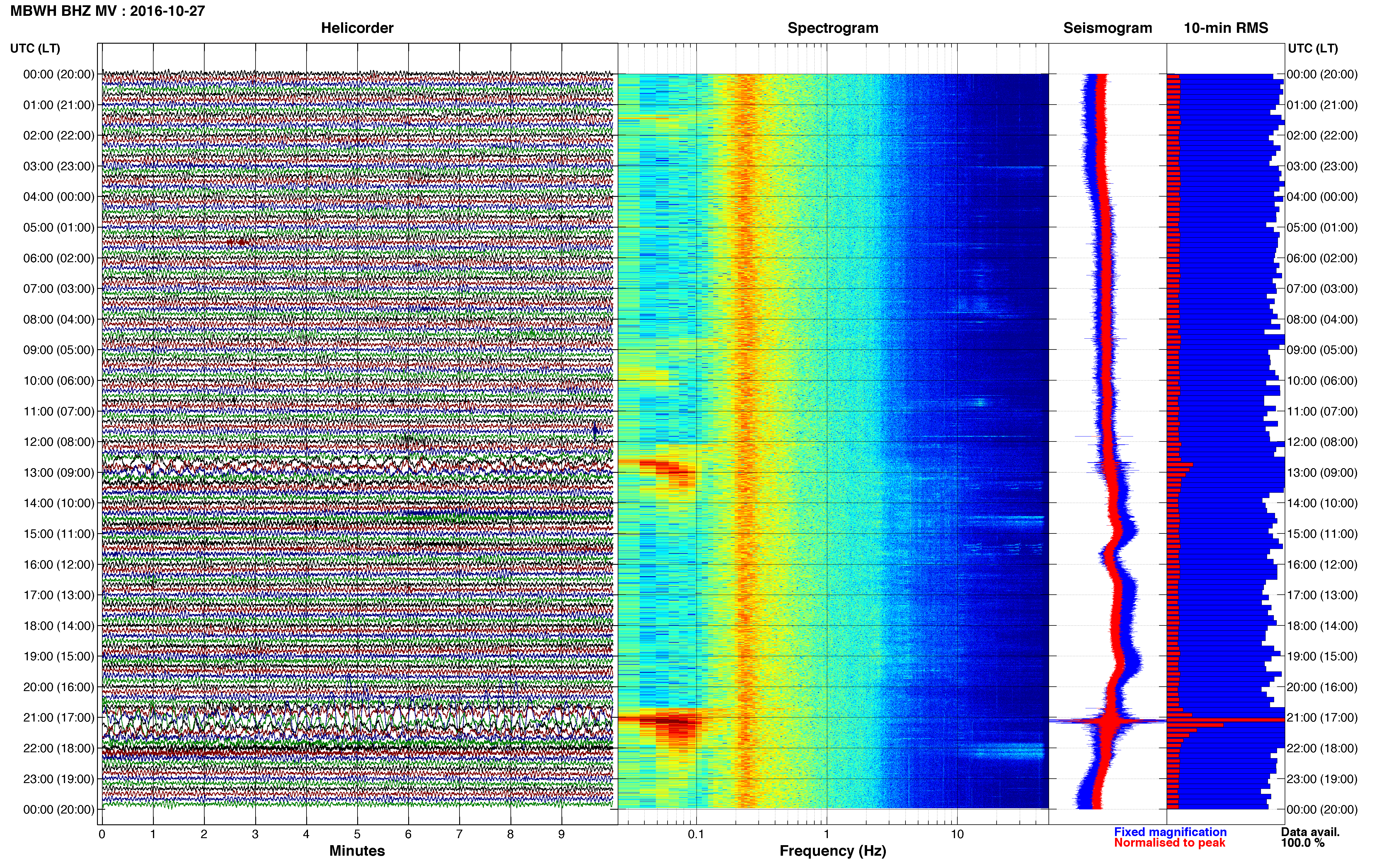Select the red "Normalised to peak" legend text
1389x868 pixels.
1170,843
